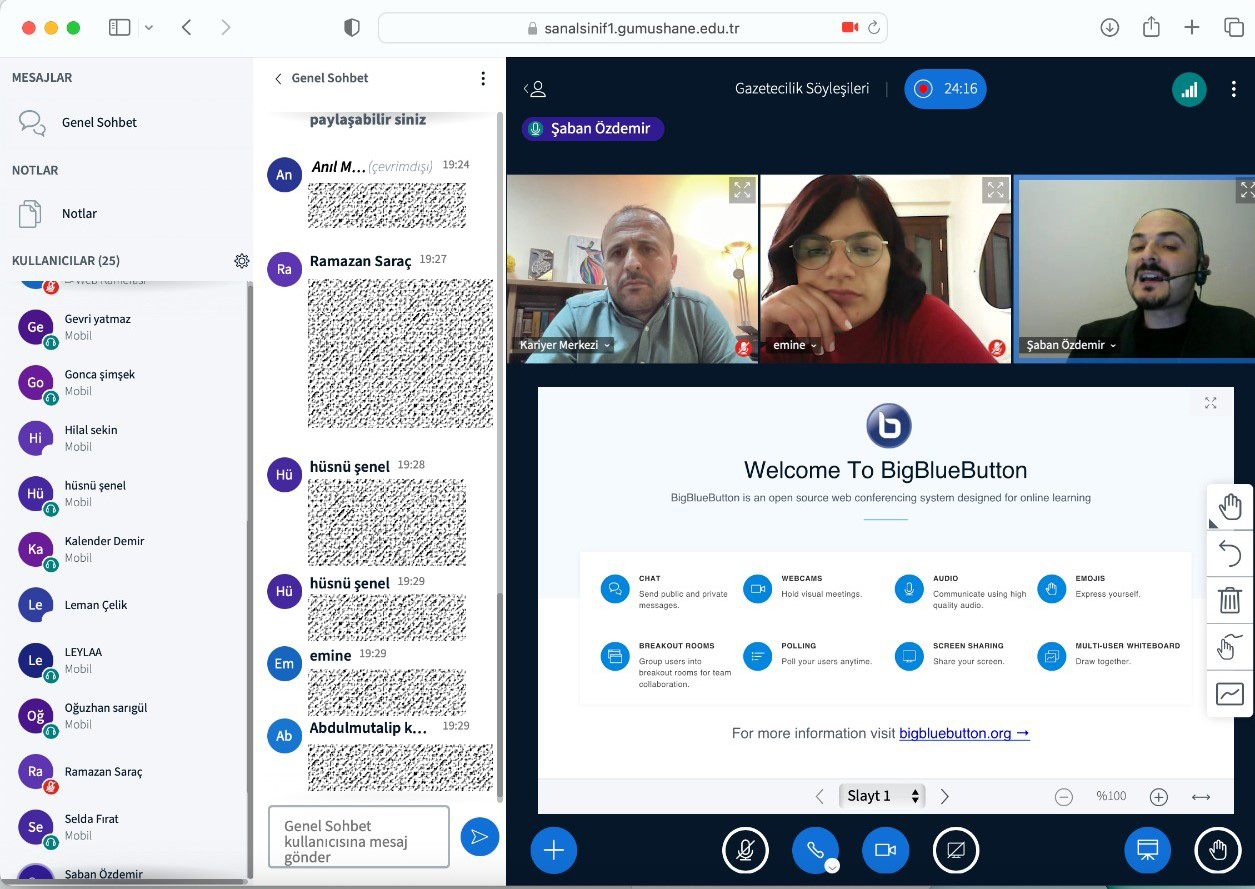
Task: Toggle the user list panel
Action: [x=535, y=89]
